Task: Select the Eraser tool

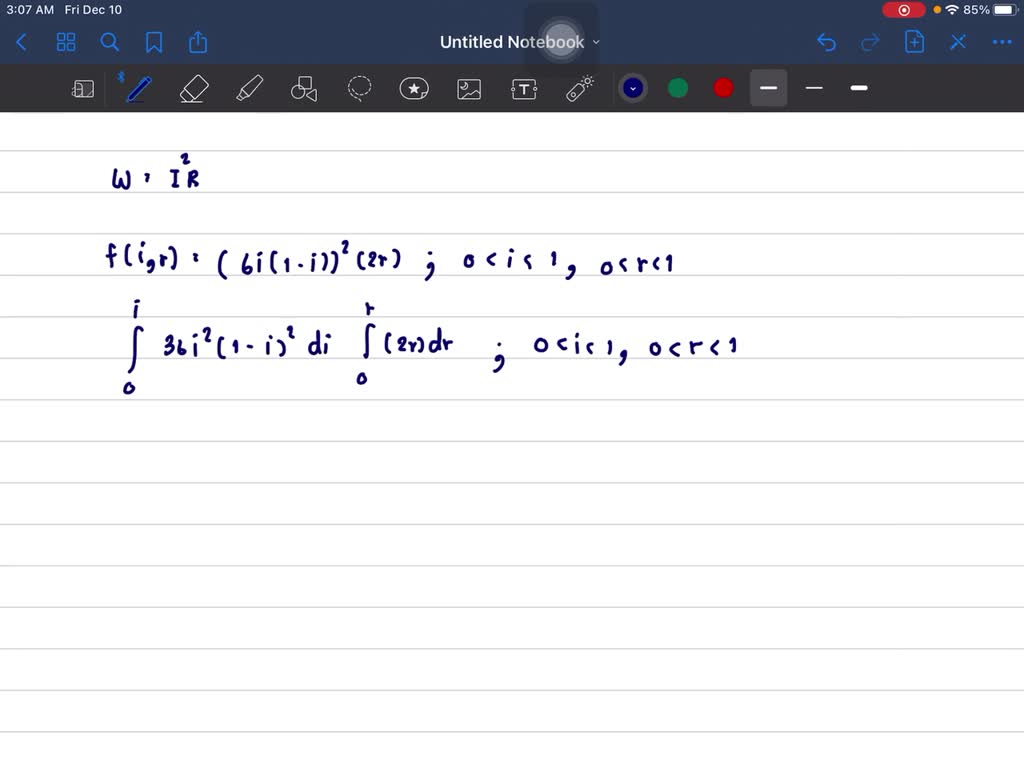Action: [193, 89]
